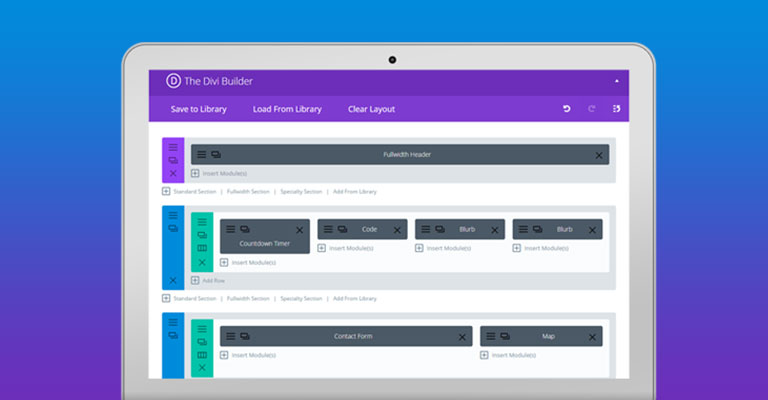This screenshot has width=768, height=400.
Task: Click the Divi logo icon
Action: point(173,81)
